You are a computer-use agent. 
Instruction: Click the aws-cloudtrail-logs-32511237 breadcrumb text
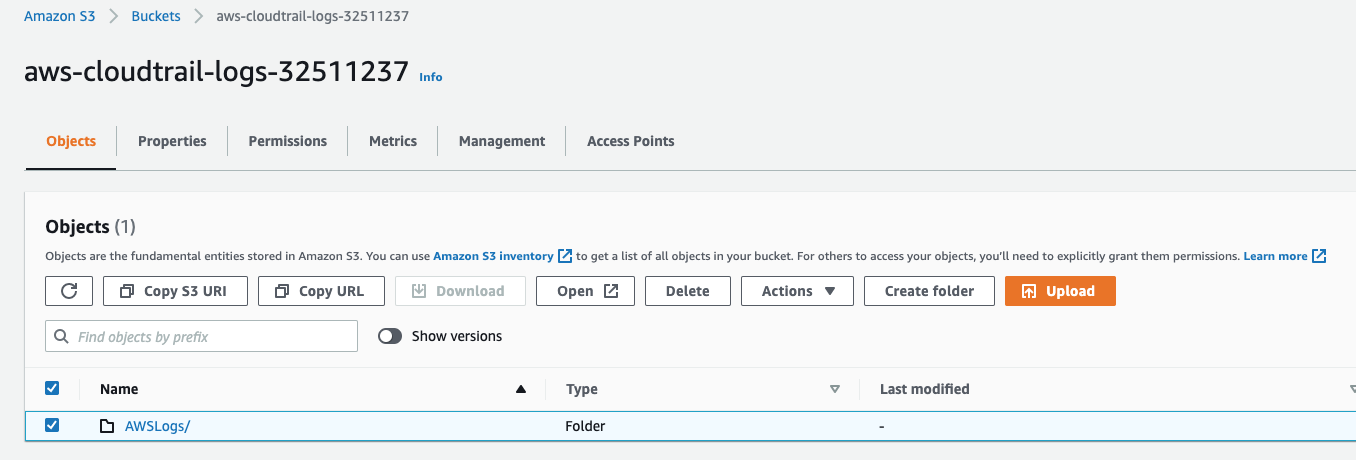coord(312,16)
